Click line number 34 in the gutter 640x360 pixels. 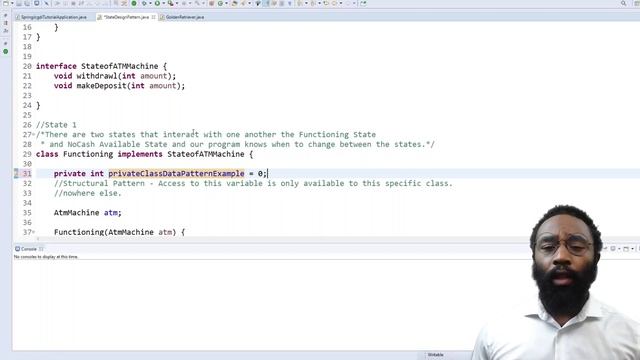(27, 203)
